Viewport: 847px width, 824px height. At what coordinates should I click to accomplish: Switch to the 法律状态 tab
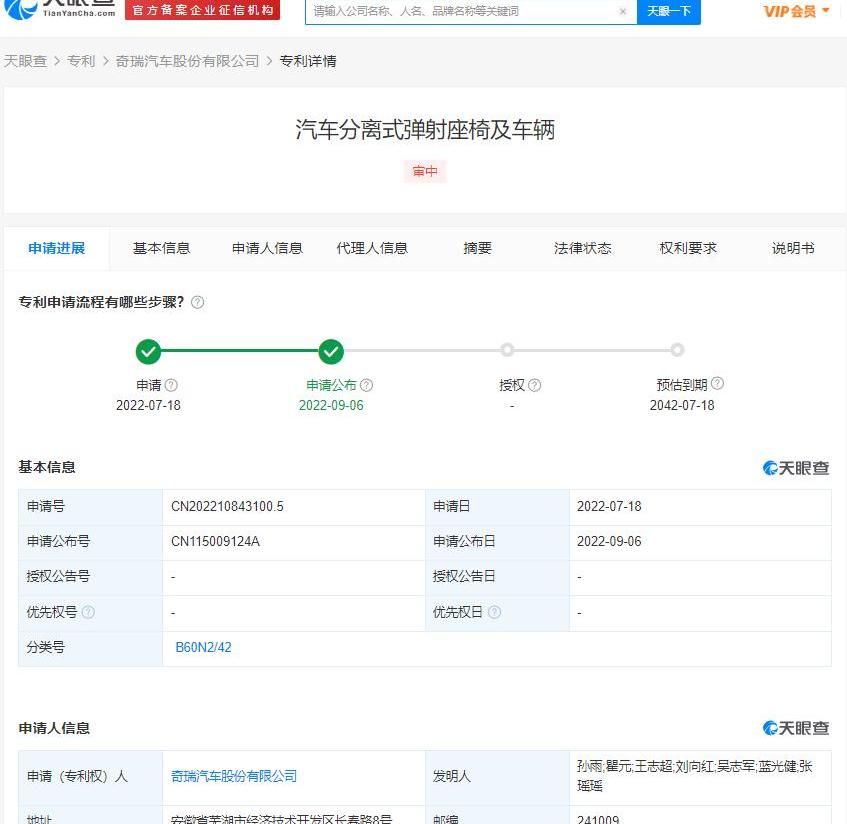(583, 249)
